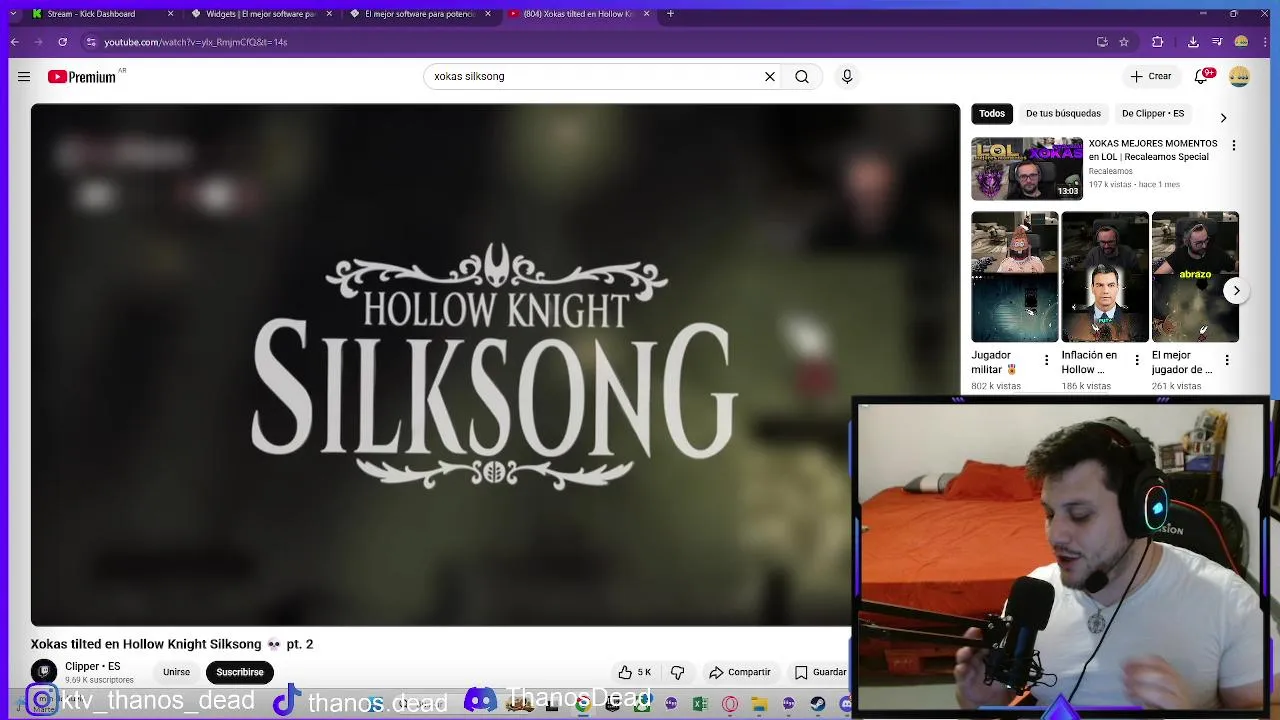
Task: Open options for 'El mejor jugador de' short
Action: click(1227, 360)
